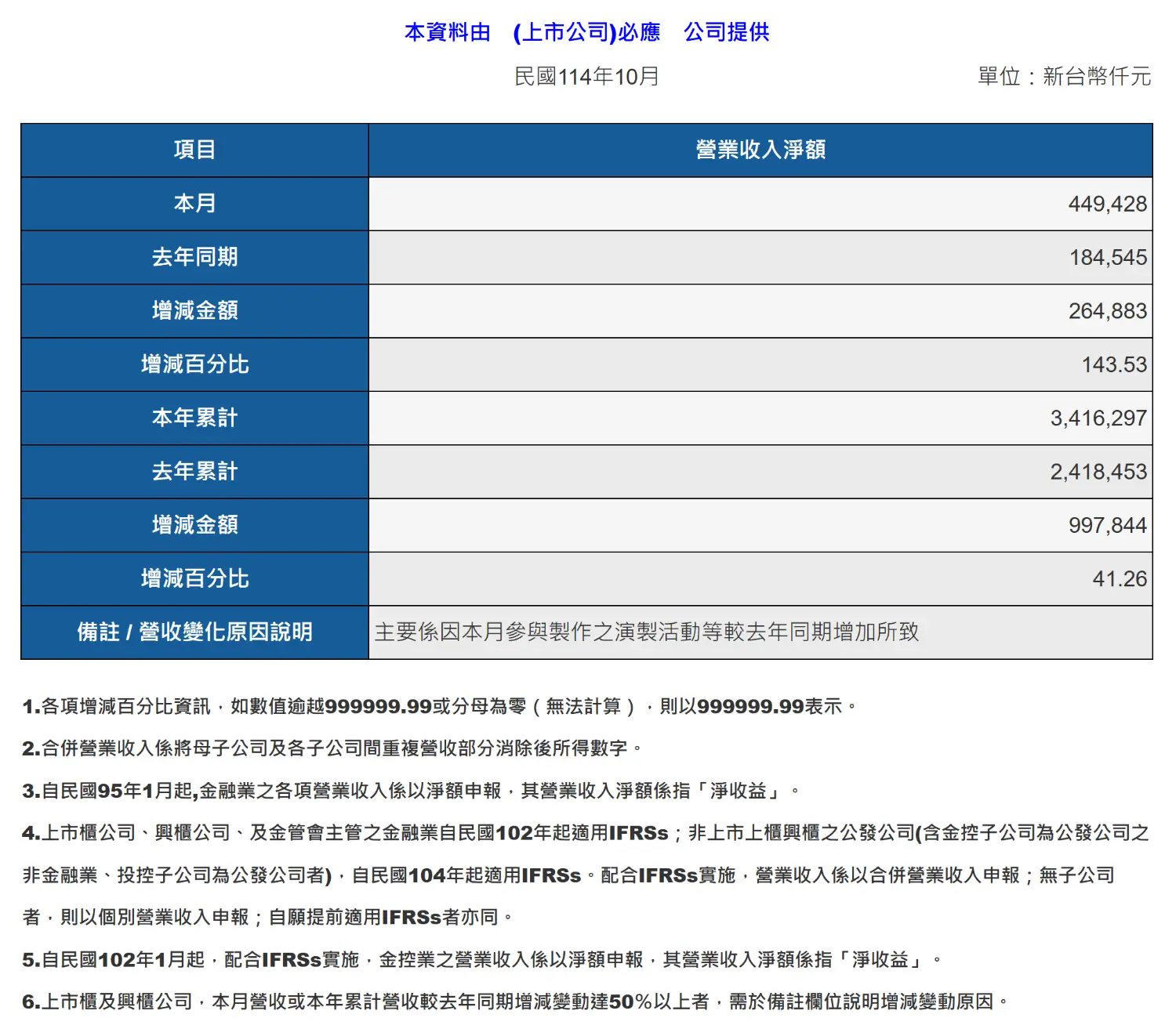Select the 本月 revenue value 449,428
The height and width of the screenshot is (1036, 1176).
pos(1107,205)
